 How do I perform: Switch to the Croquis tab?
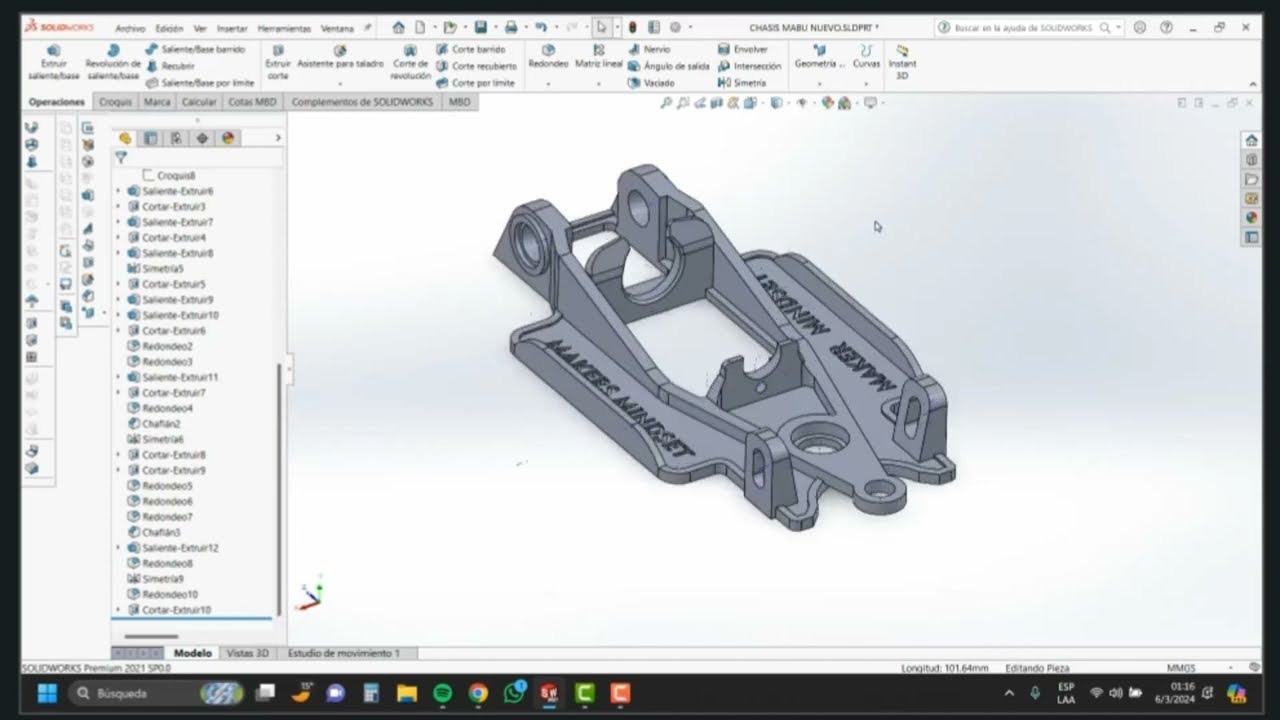tap(116, 102)
